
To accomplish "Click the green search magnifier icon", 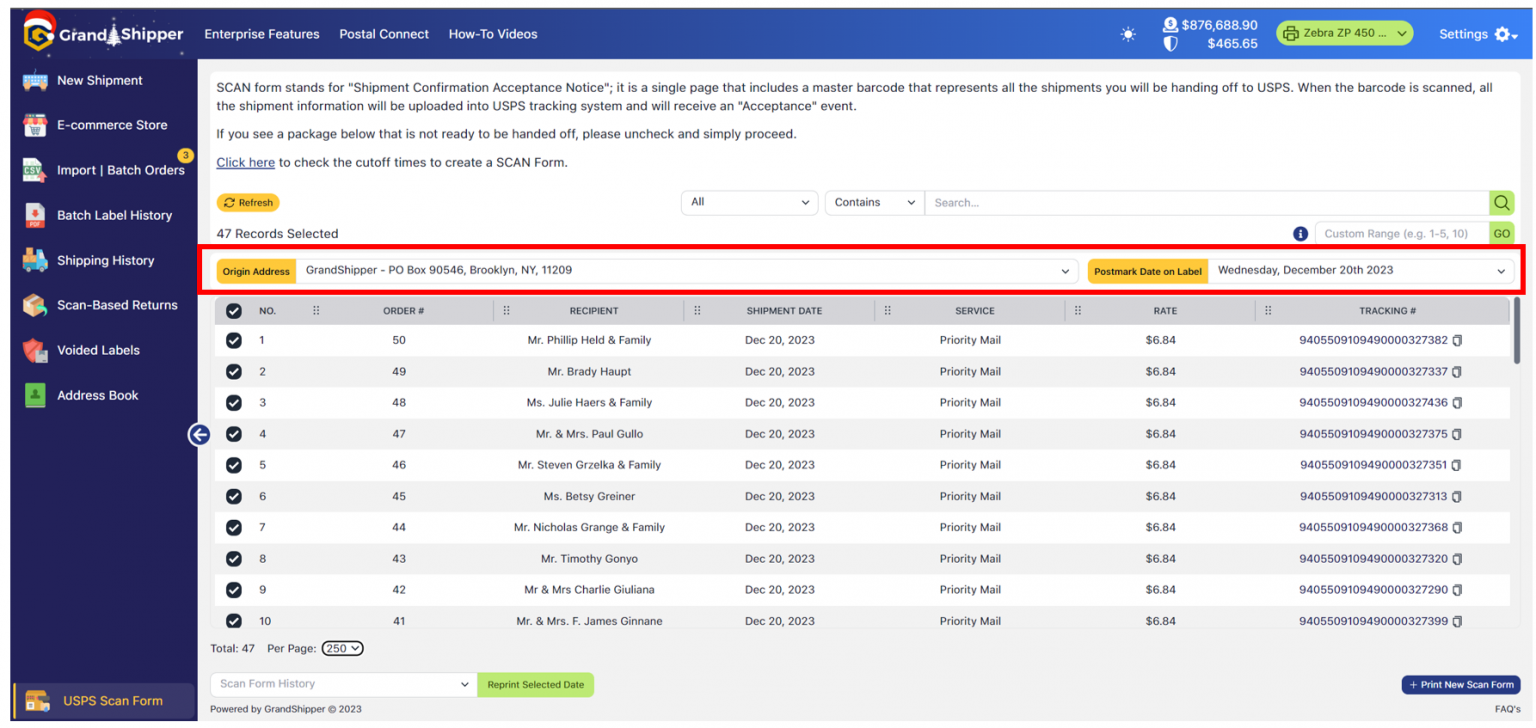I will point(1501,203).
